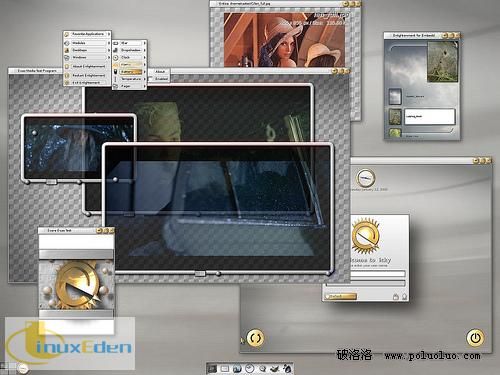This screenshot has height=375, width=500.
Task: Click the gold power button in the login screen
Action: pos(475,337)
